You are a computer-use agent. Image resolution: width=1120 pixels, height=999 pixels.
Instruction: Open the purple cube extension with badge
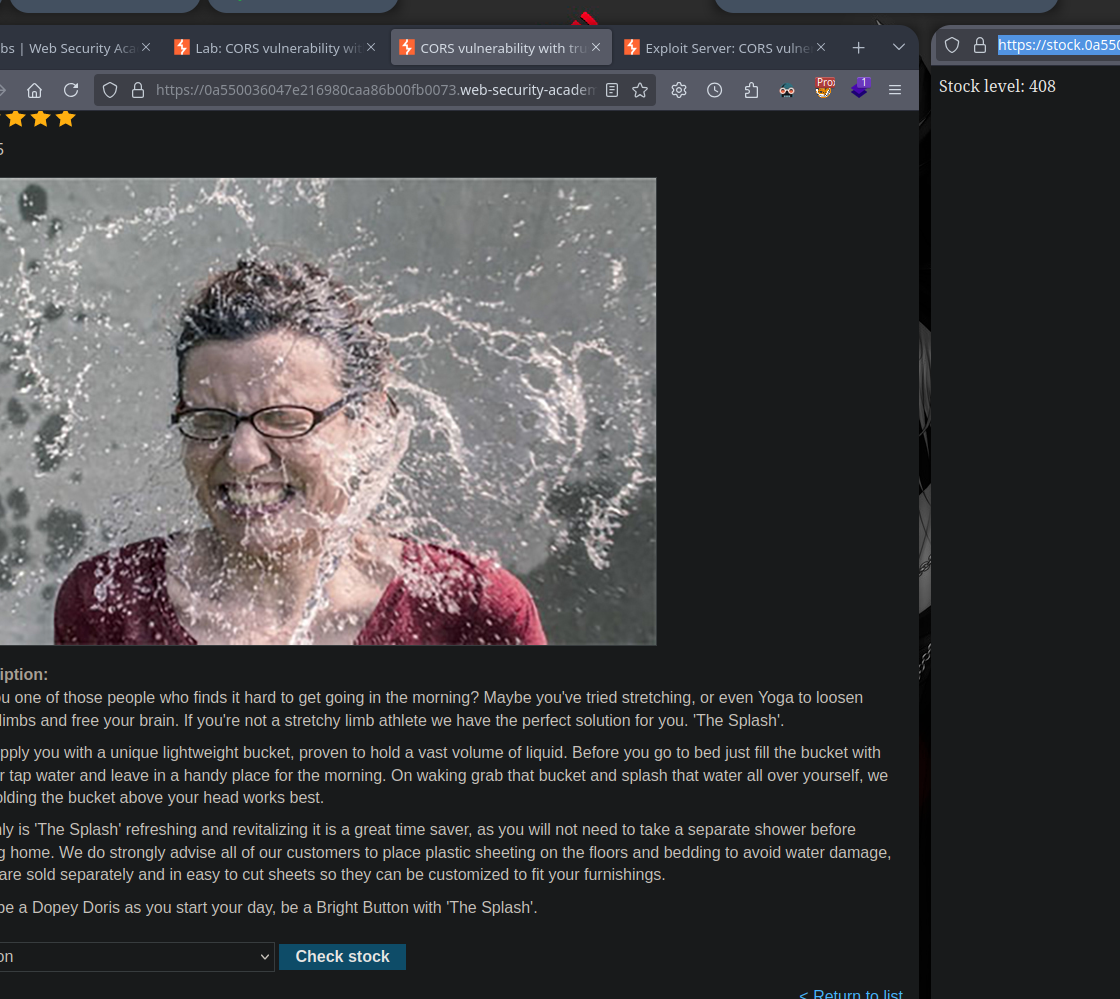point(859,89)
